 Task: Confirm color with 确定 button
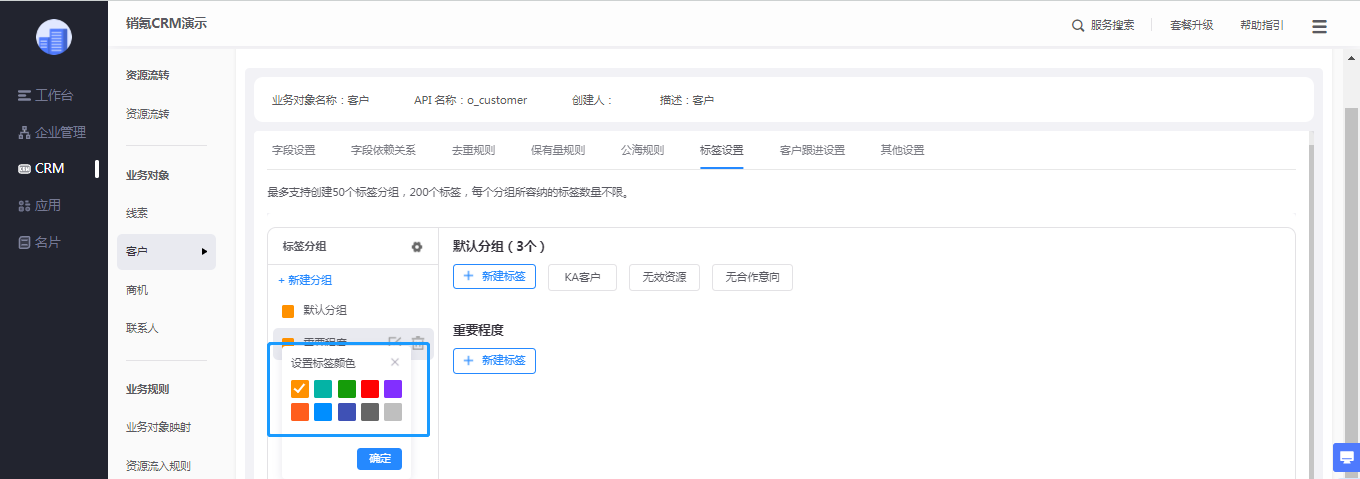click(379, 459)
